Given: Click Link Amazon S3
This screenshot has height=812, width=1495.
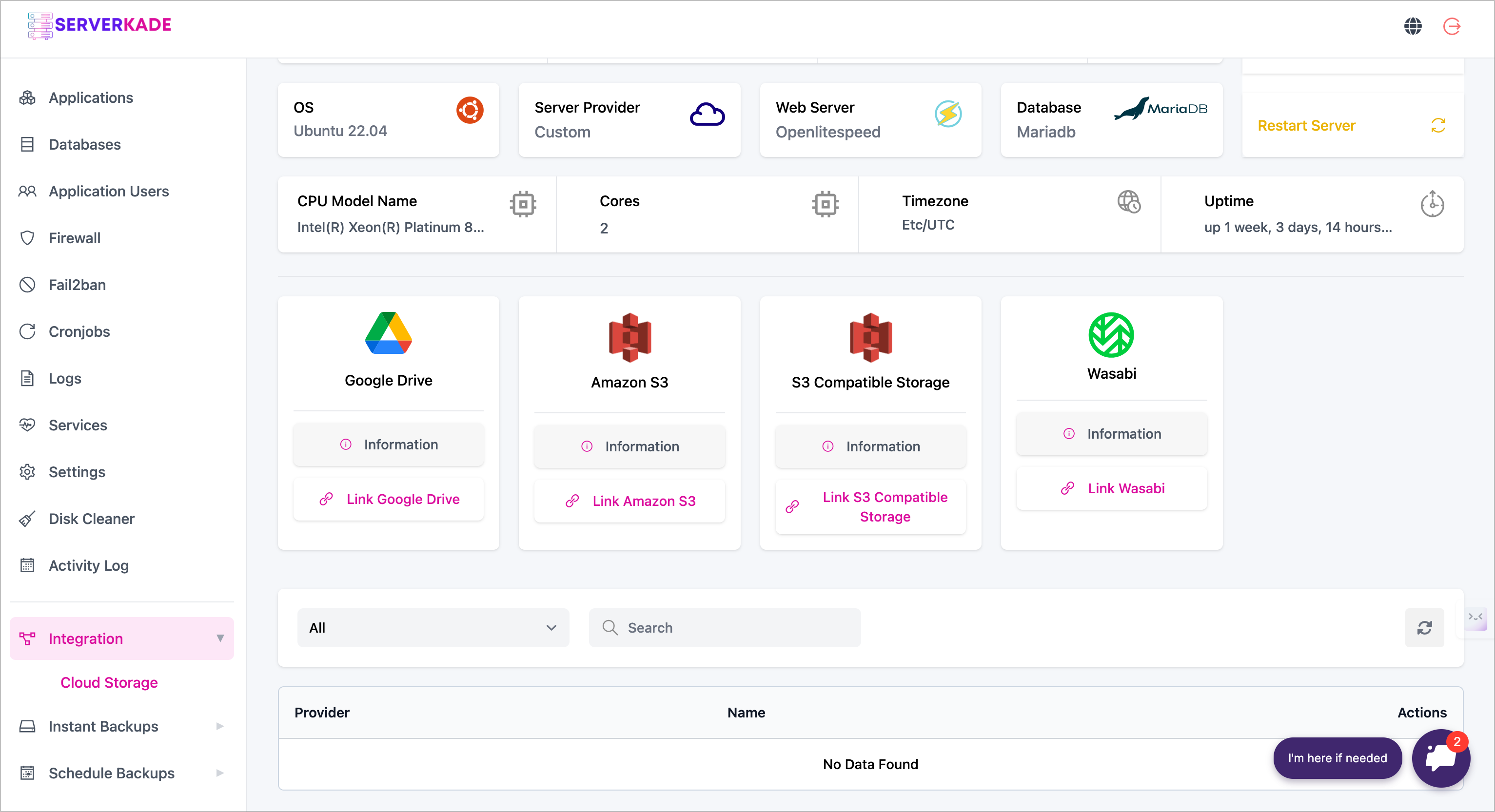Looking at the screenshot, I should (629, 501).
